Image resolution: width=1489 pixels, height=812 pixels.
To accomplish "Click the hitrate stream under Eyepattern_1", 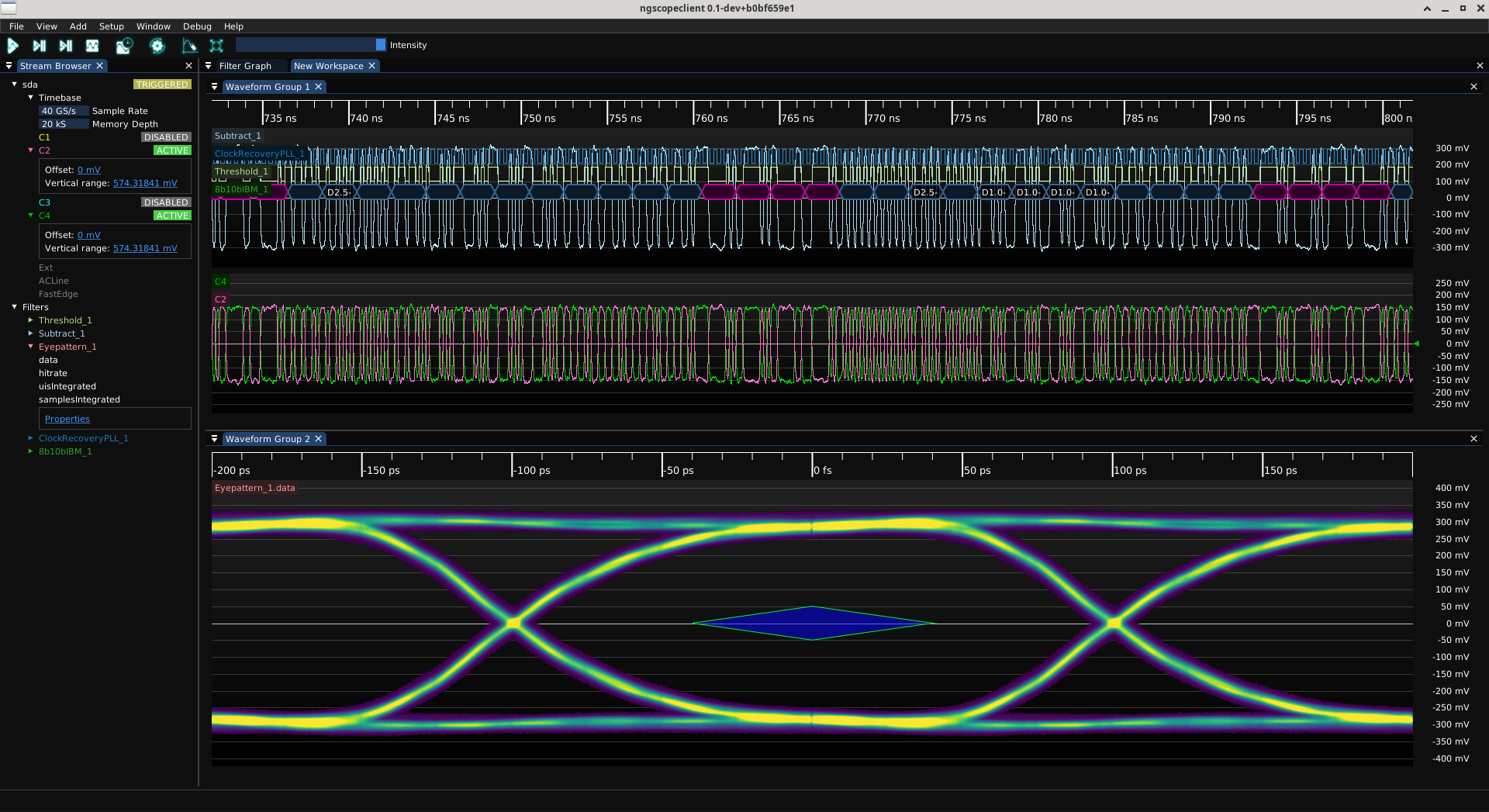I will pyautogui.click(x=53, y=373).
